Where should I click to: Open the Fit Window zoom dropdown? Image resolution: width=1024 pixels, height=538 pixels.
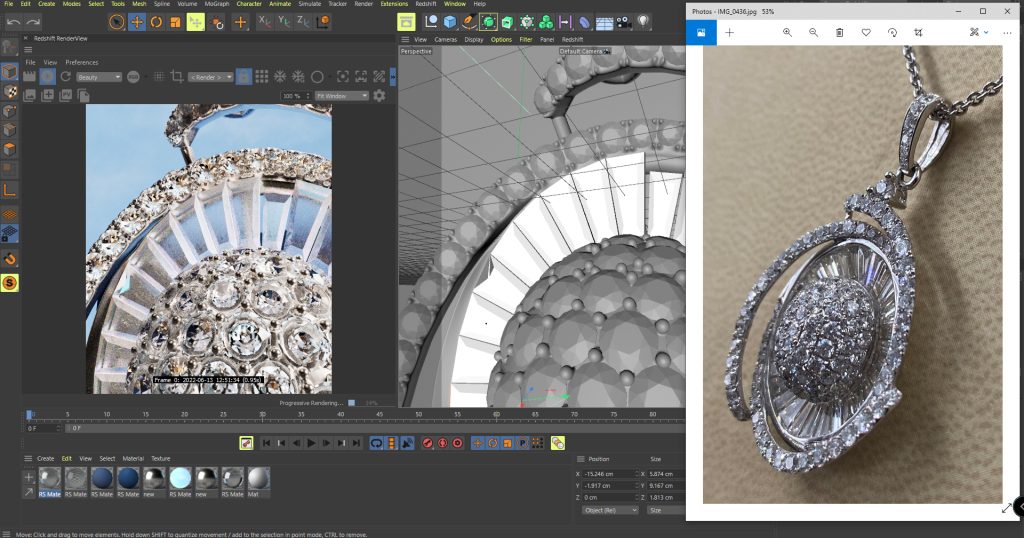[341, 96]
